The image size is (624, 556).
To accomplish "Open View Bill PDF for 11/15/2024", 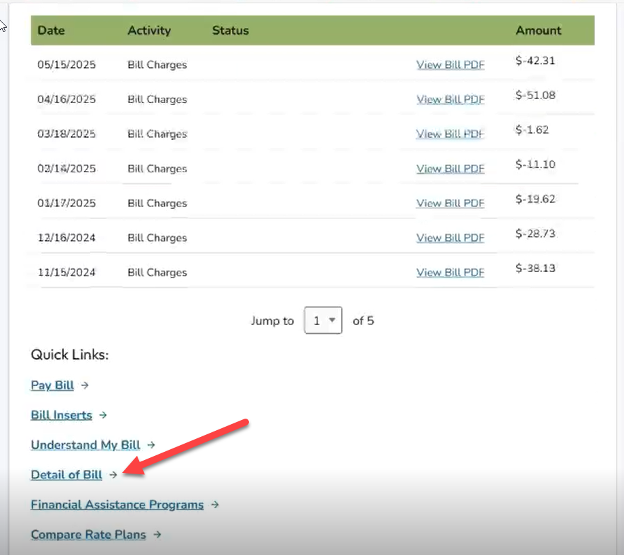I will pos(450,272).
